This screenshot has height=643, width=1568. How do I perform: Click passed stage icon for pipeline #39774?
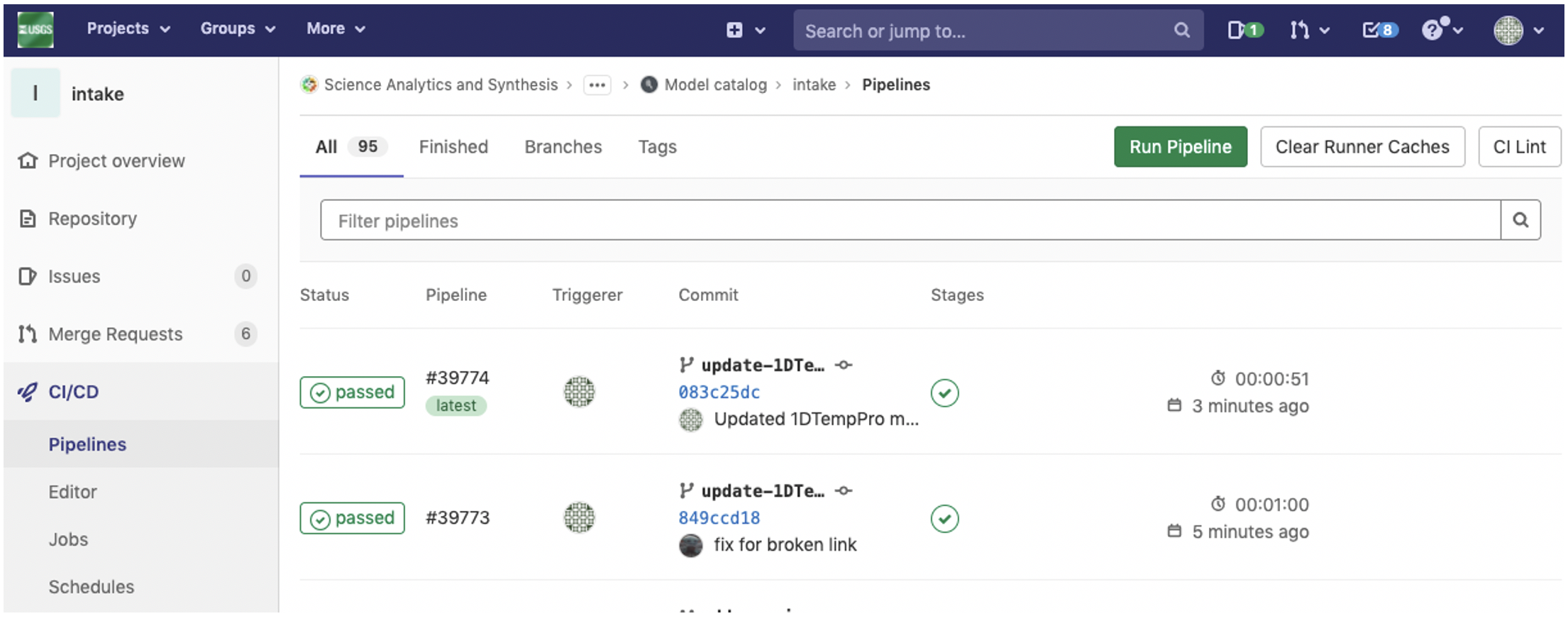coord(944,392)
